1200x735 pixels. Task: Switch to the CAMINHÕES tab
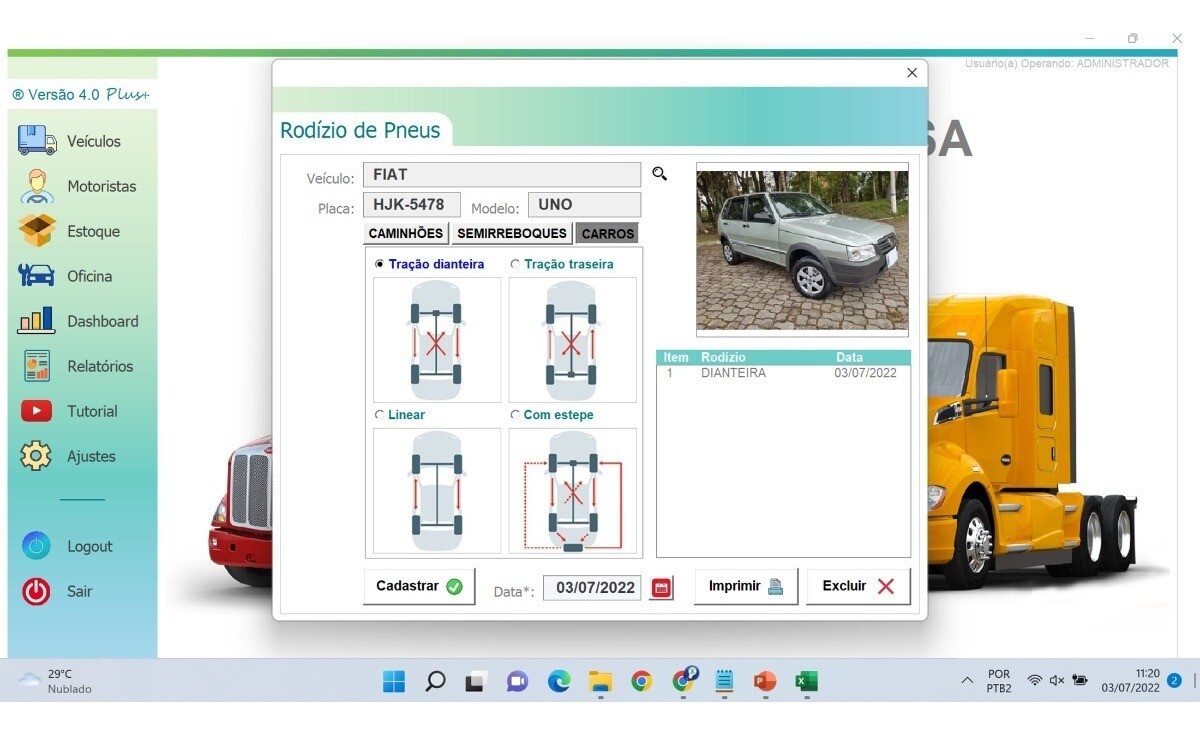405,234
